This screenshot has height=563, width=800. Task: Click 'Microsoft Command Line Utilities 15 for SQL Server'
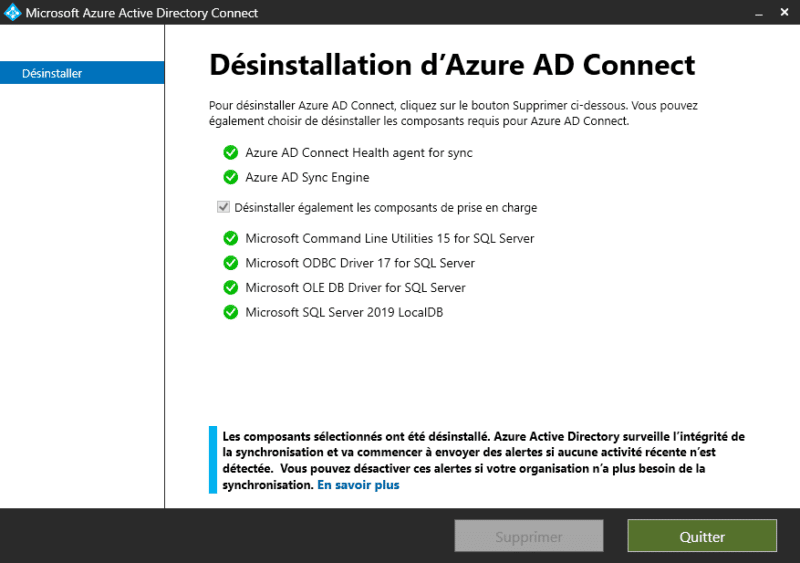[x=390, y=238]
